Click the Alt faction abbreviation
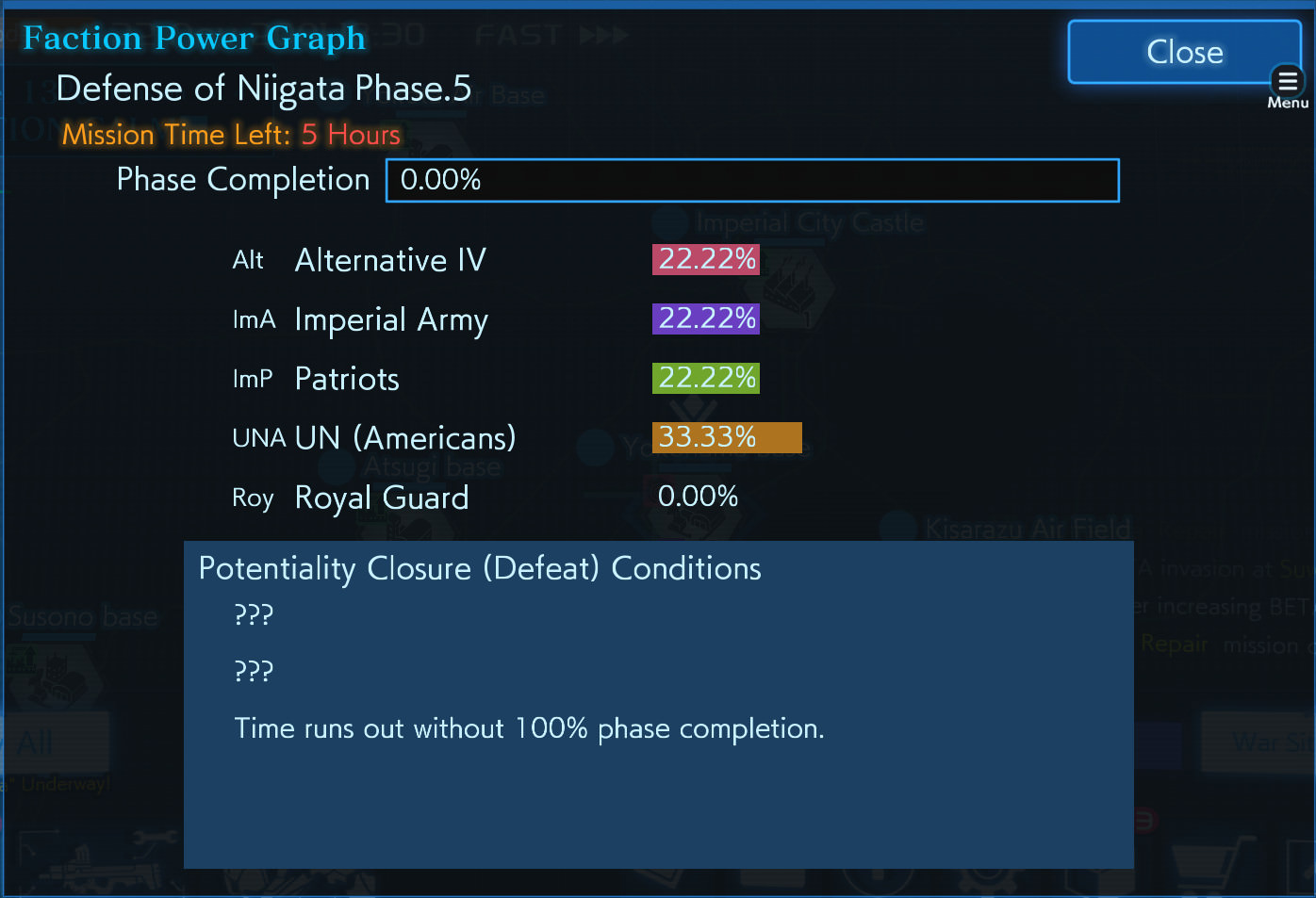 (x=248, y=260)
